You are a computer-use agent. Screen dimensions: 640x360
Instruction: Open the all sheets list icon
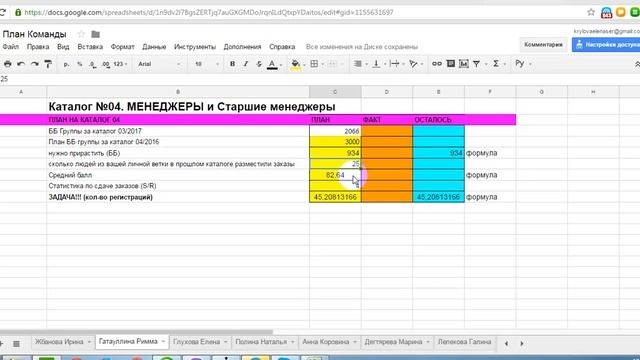[x=16, y=344]
